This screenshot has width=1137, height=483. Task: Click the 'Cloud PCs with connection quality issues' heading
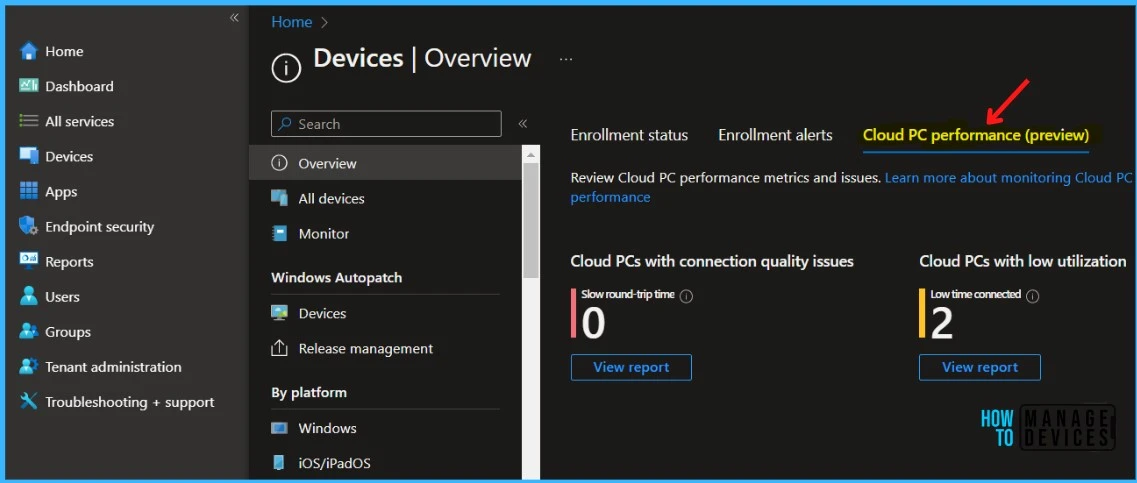(712, 261)
